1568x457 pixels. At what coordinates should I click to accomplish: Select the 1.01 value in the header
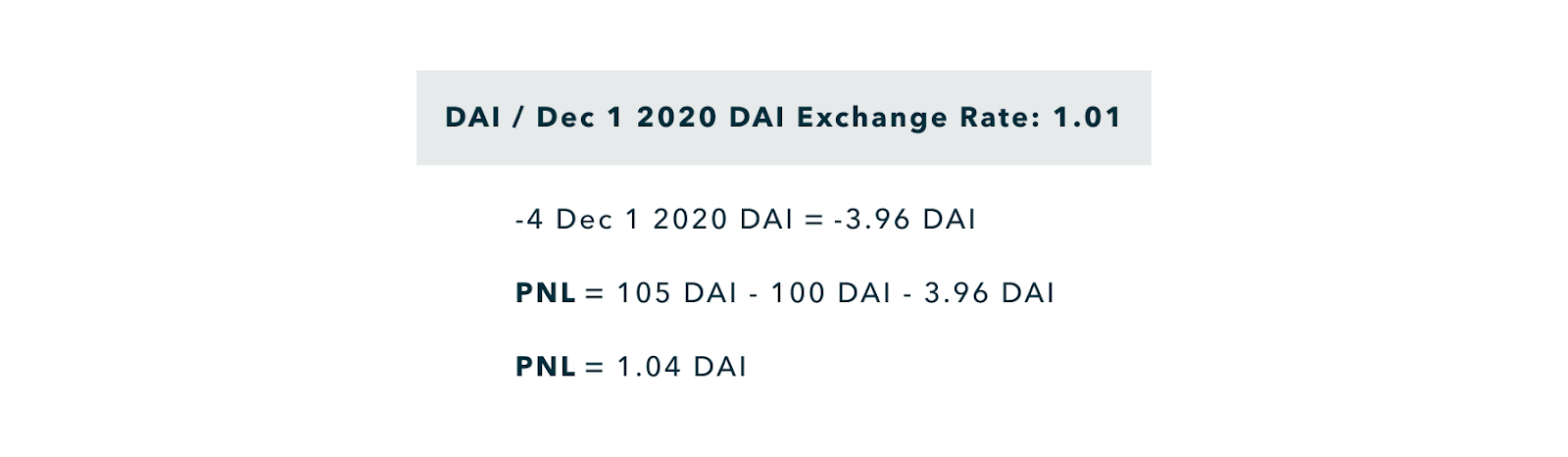coord(1087,118)
